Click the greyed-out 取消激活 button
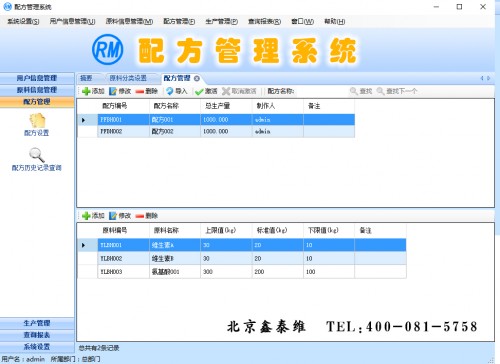This screenshot has height=364, width=500. pos(239,91)
